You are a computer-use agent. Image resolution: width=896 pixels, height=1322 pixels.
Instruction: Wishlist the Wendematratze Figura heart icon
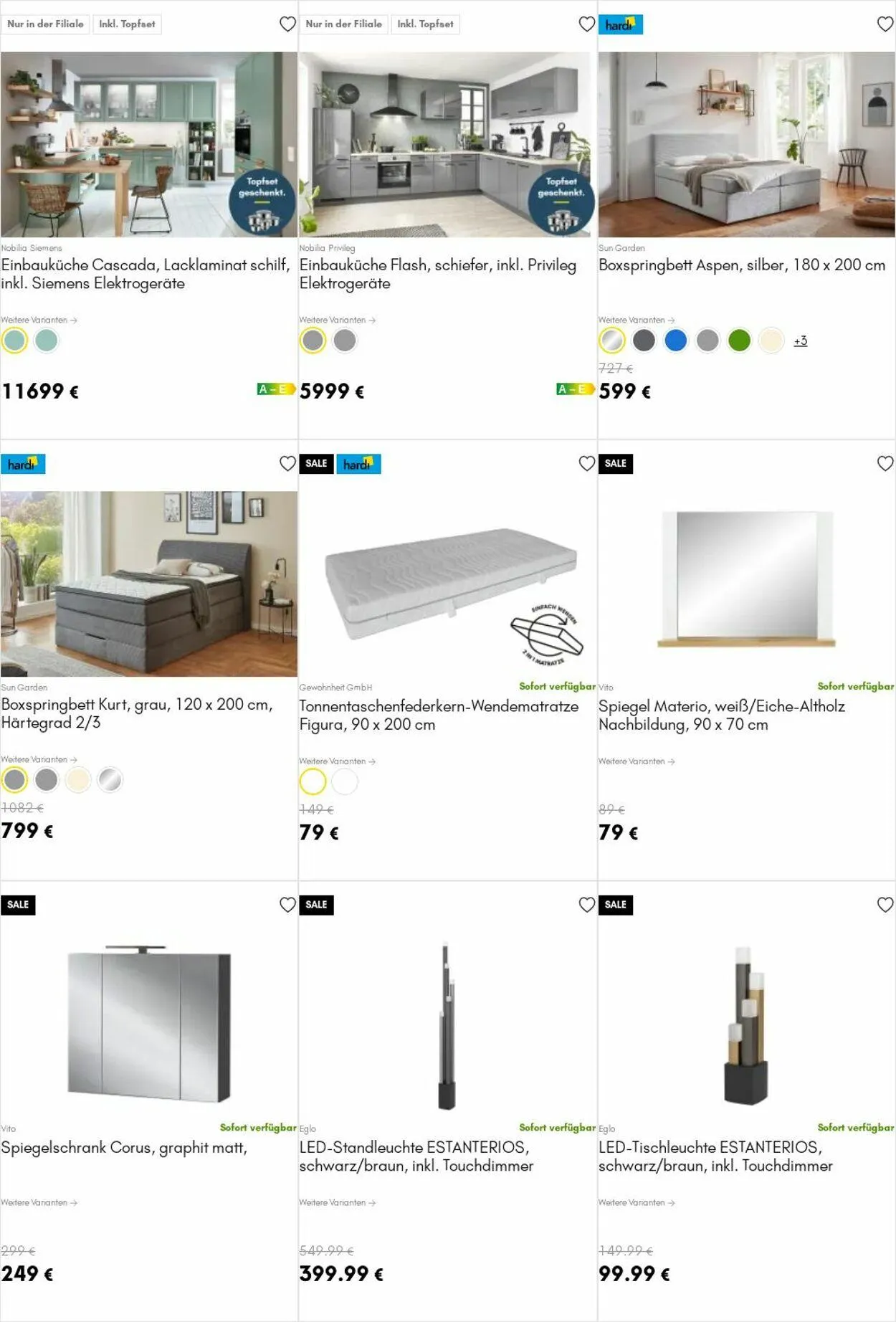[x=586, y=464]
